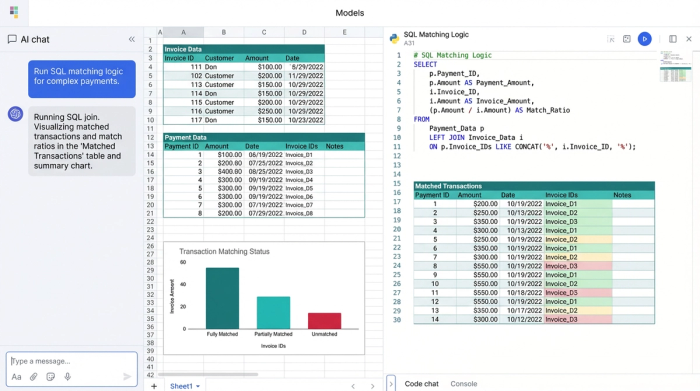Click the Notes header in Payment Data

click(344, 146)
